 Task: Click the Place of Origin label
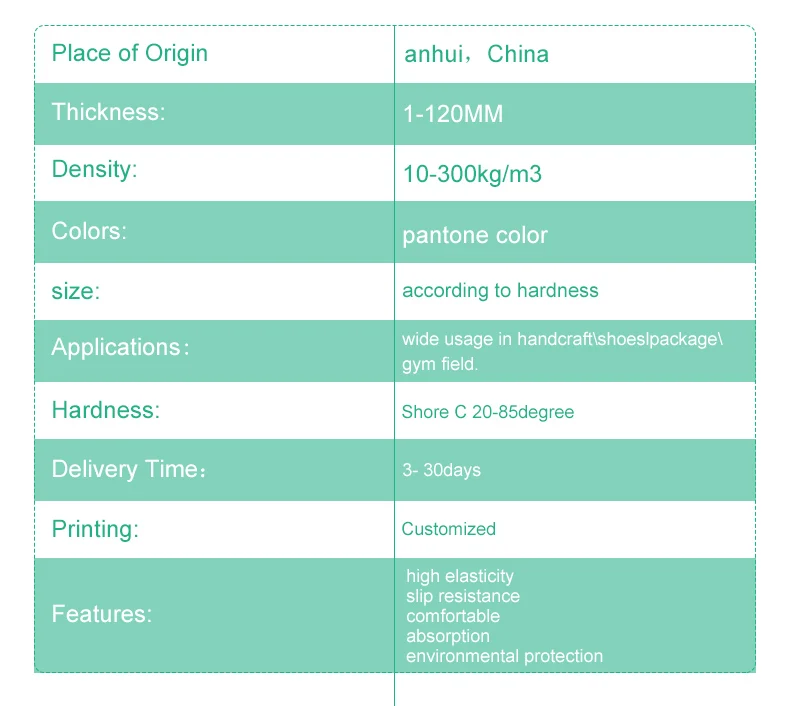pos(129,54)
